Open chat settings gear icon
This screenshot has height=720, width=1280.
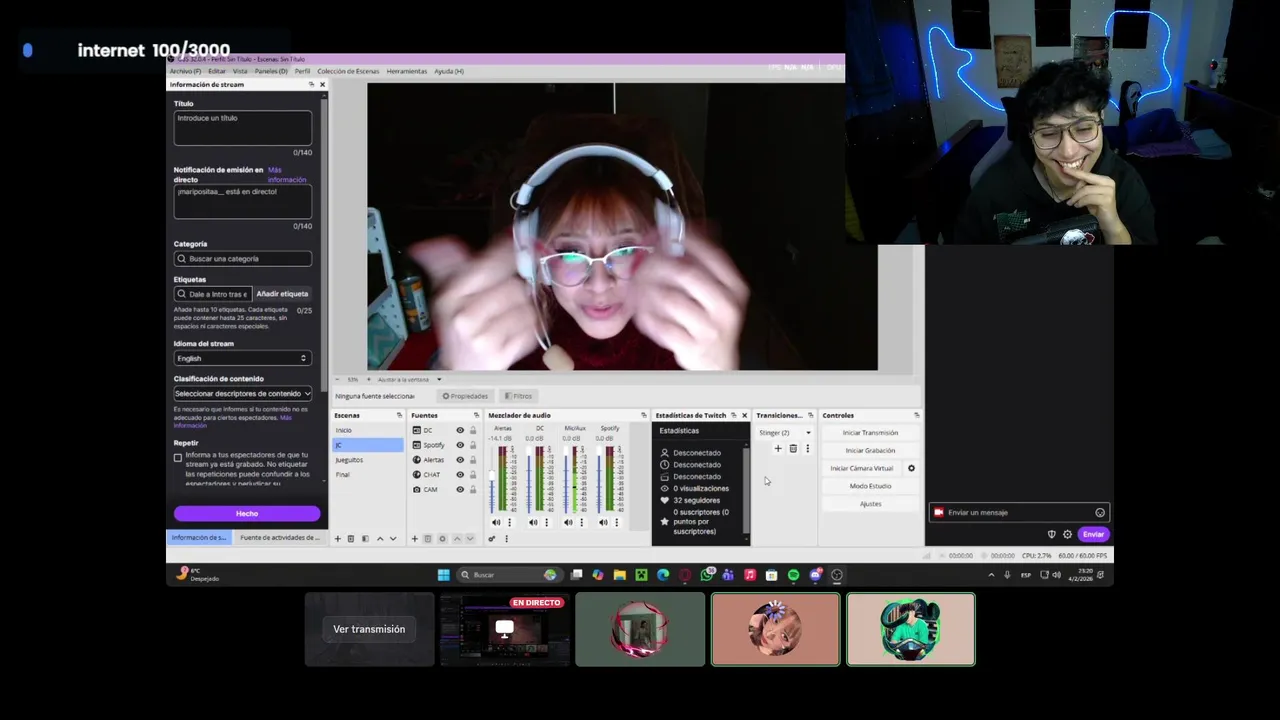click(x=1067, y=534)
